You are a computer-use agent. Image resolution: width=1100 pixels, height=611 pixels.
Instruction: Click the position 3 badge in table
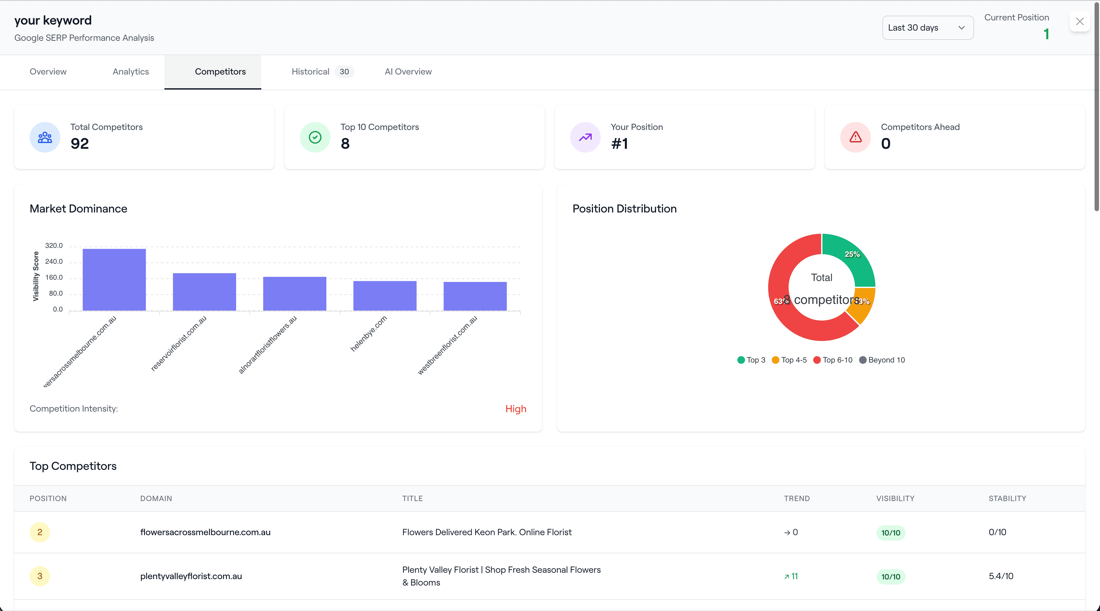click(x=40, y=577)
